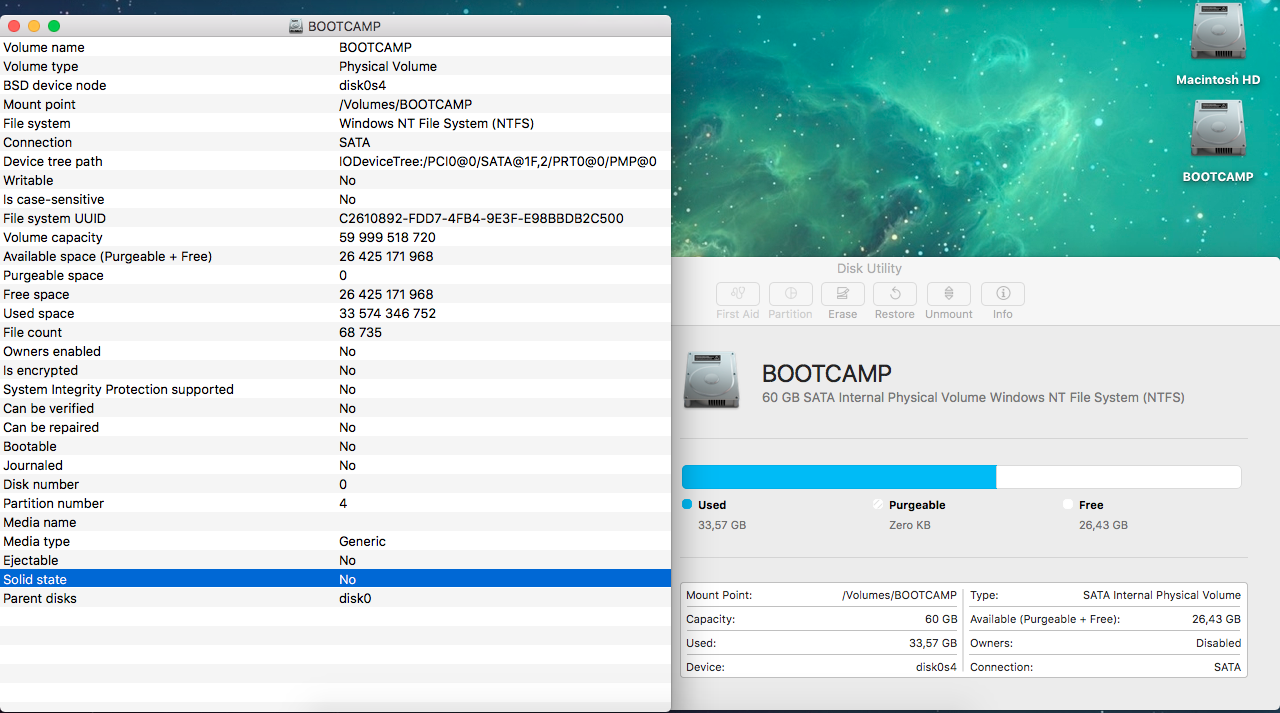This screenshot has width=1280, height=713.
Task: Click the Type SATA Internal Physical Volume cell
Action: (1105, 595)
